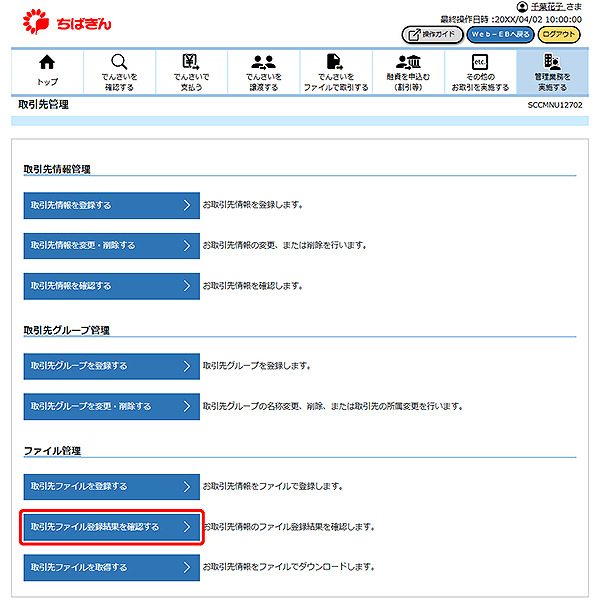
Task: Select 取引先情報を登録する
Action: click(111, 205)
